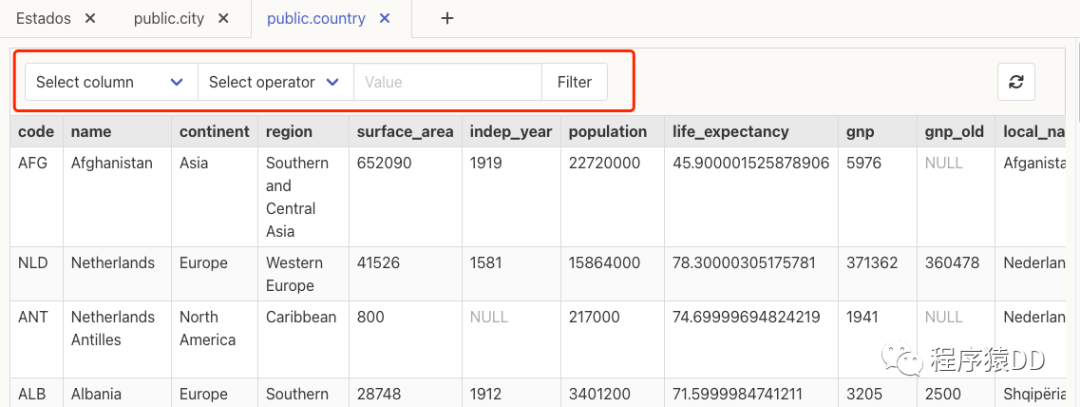Screen dimensions: 1080x407
Task: Select the surface_area column header
Action: click(405, 131)
